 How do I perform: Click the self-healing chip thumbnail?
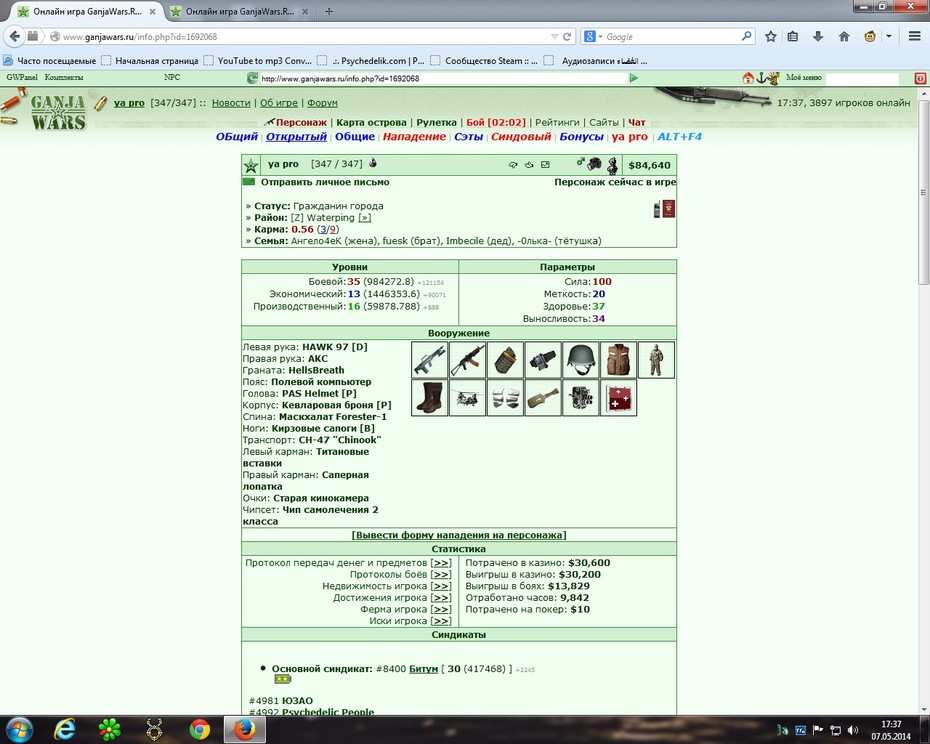(619, 398)
